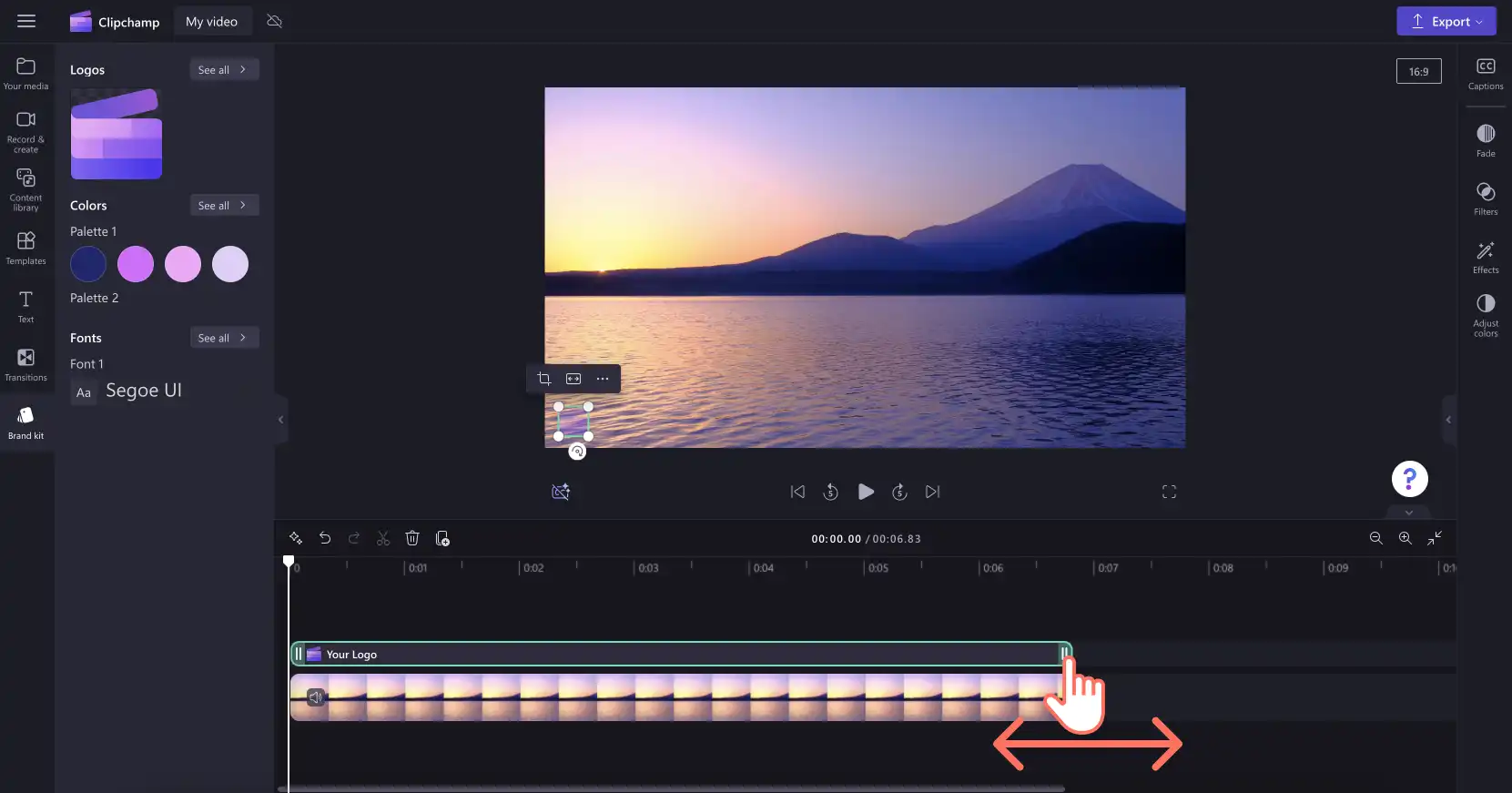Zoom out the timeline
Screen dimensions: 1512x793
click(x=1375, y=538)
